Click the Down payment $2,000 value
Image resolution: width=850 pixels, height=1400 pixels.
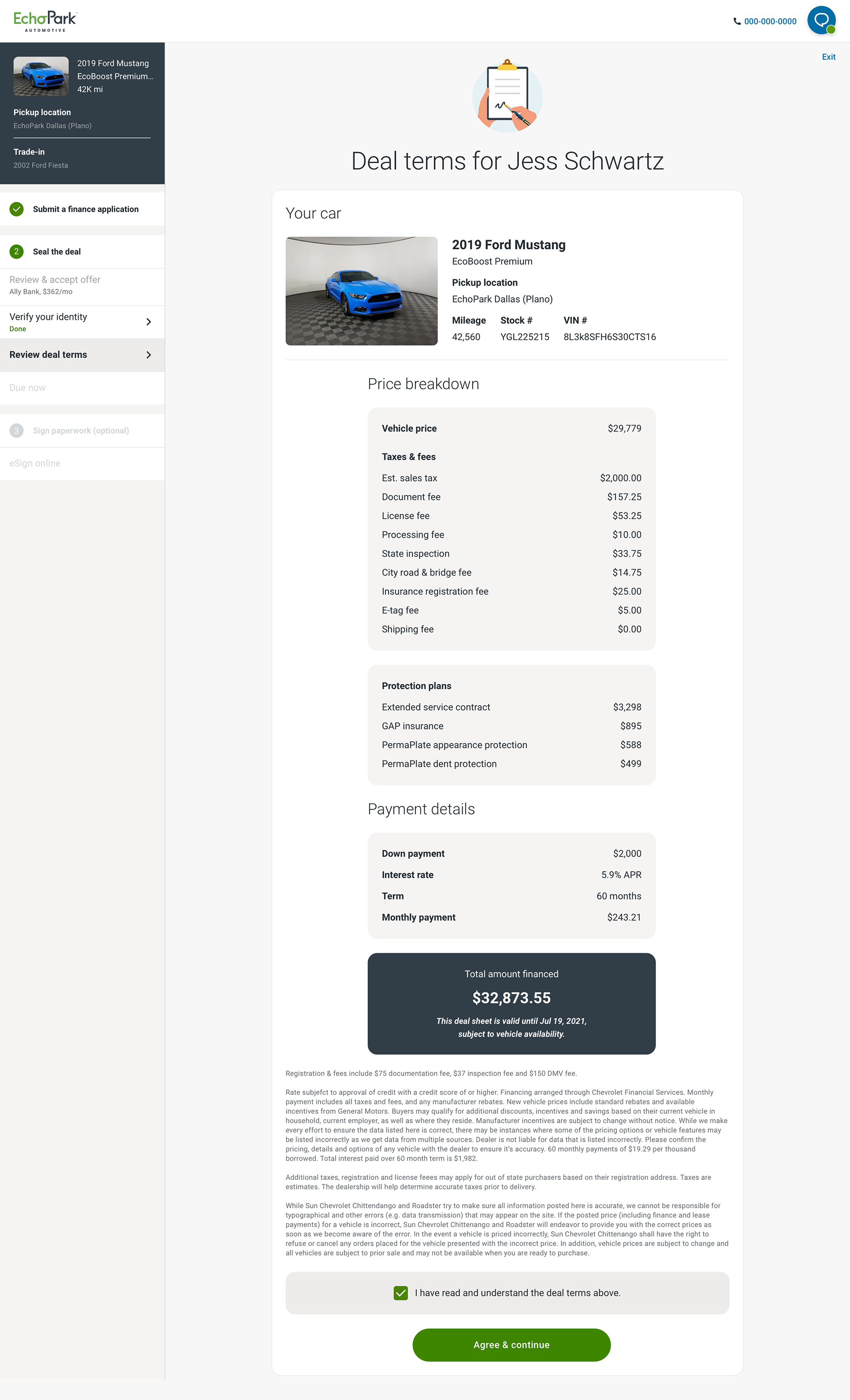pyautogui.click(x=627, y=853)
